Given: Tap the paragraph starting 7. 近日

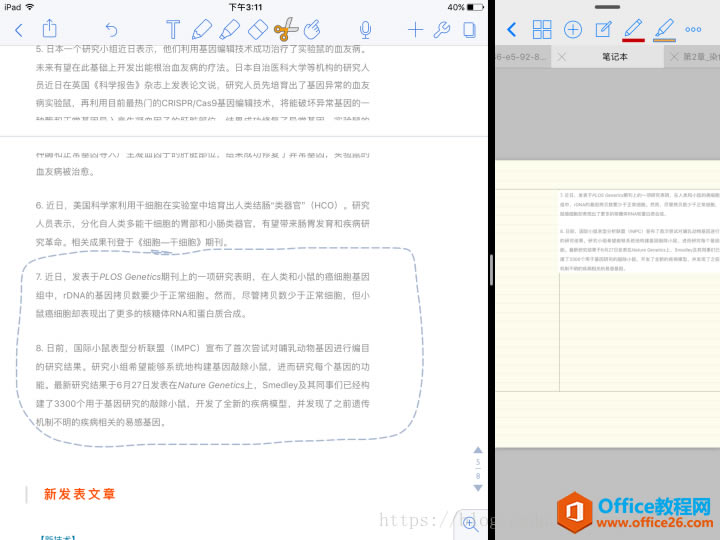Looking at the screenshot, I should click(202, 295).
